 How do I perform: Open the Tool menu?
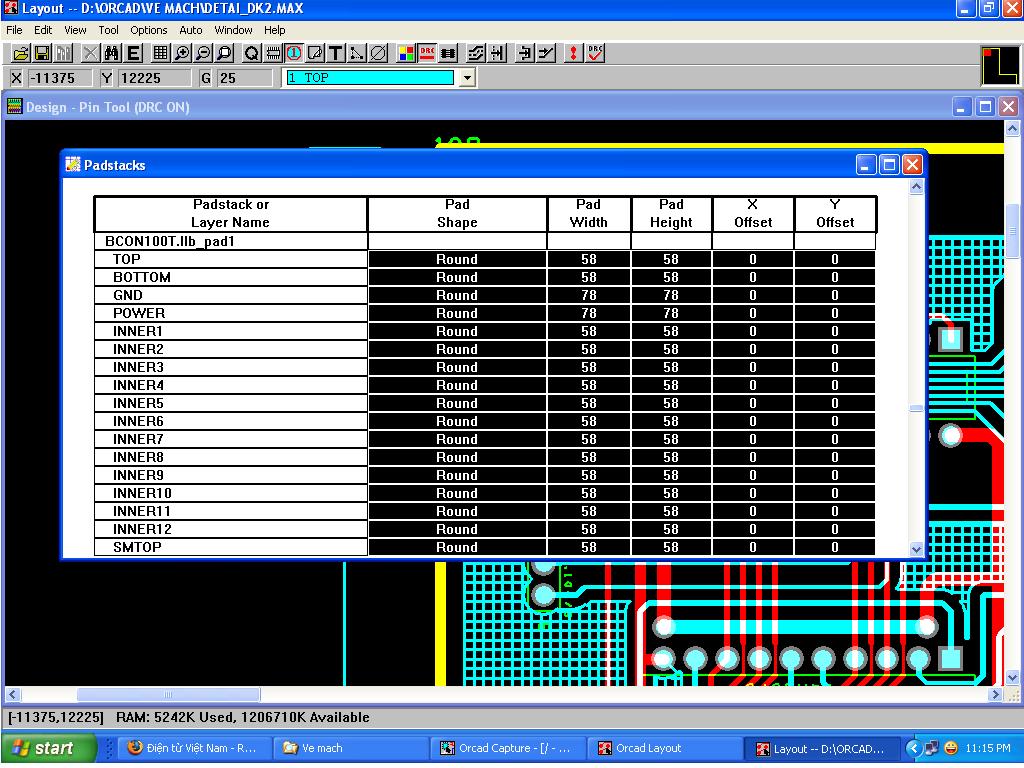coord(108,30)
